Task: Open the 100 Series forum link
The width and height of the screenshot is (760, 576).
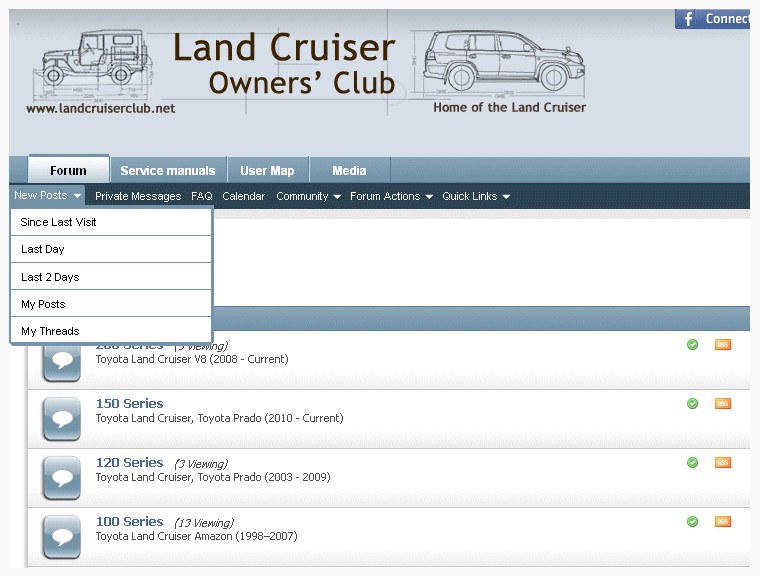Action: (129, 522)
